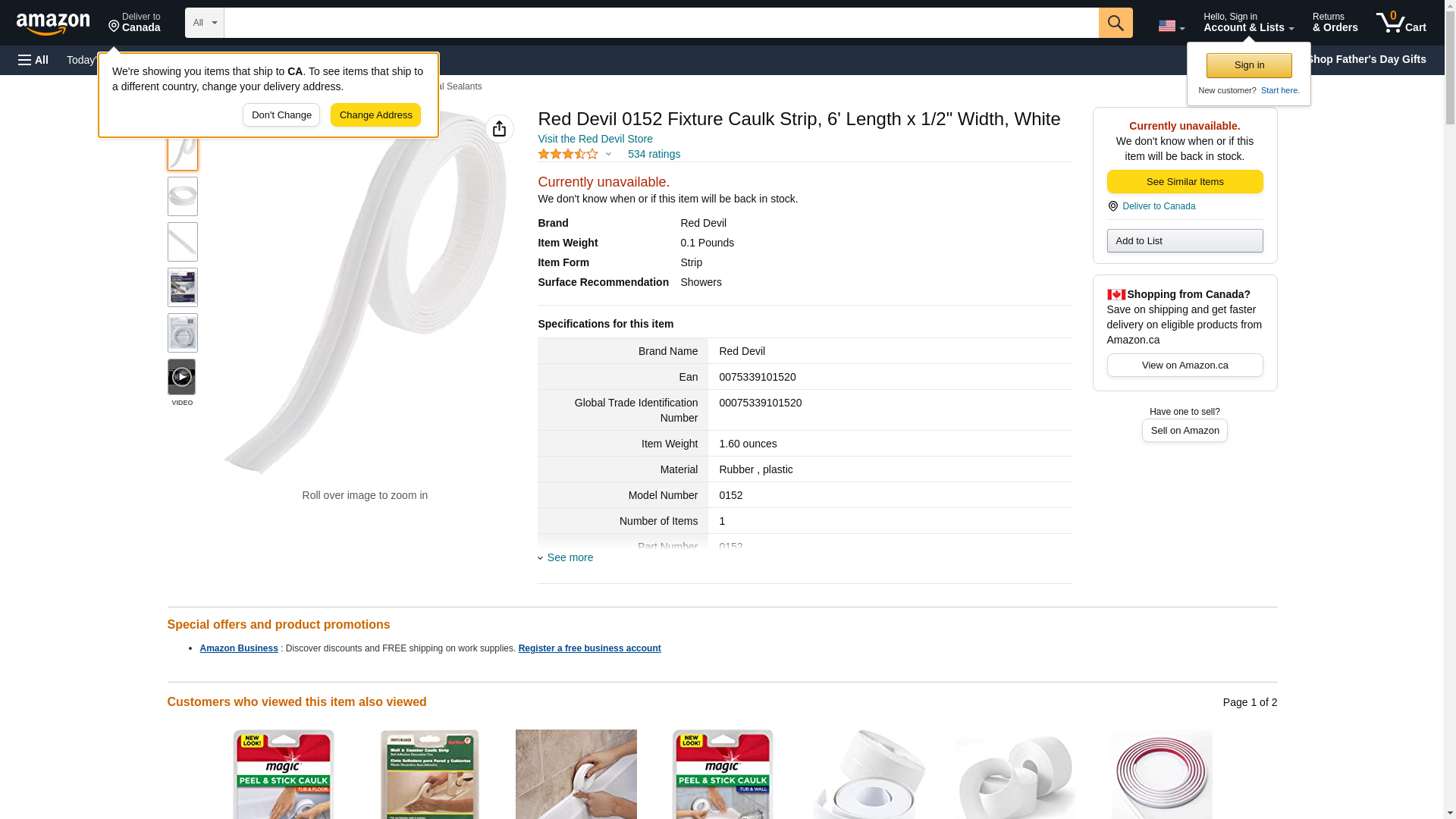
Task: Click the share icon on product image
Action: [499, 129]
